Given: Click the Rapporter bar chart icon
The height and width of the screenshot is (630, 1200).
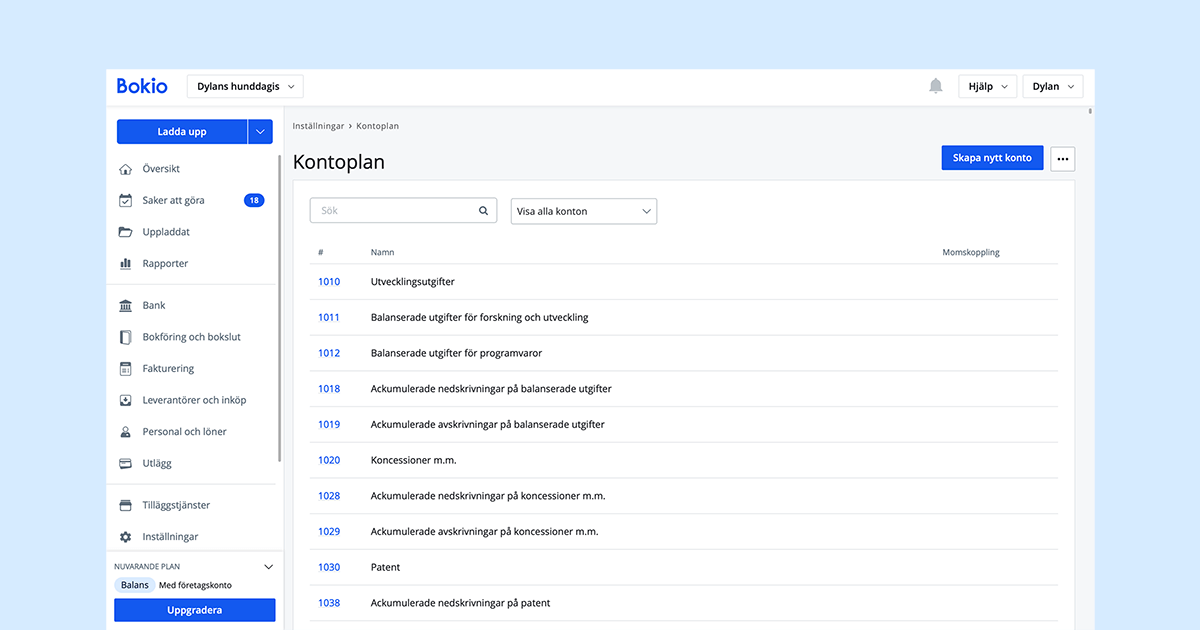Looking at the screenshot, I should click(x=125, y=264).
